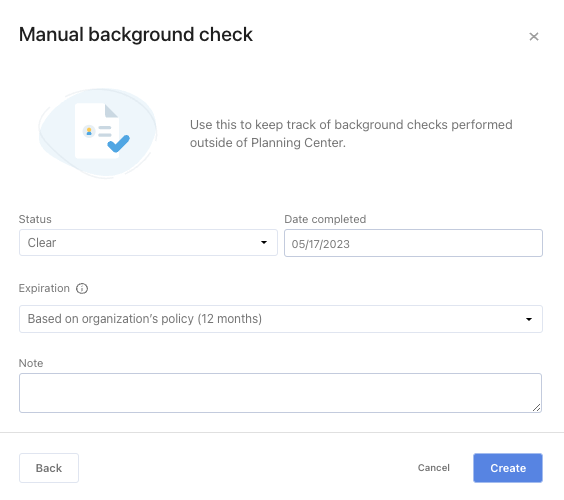Click the Note label
This screenshot has width=564, height=500.
coord(31,363)
